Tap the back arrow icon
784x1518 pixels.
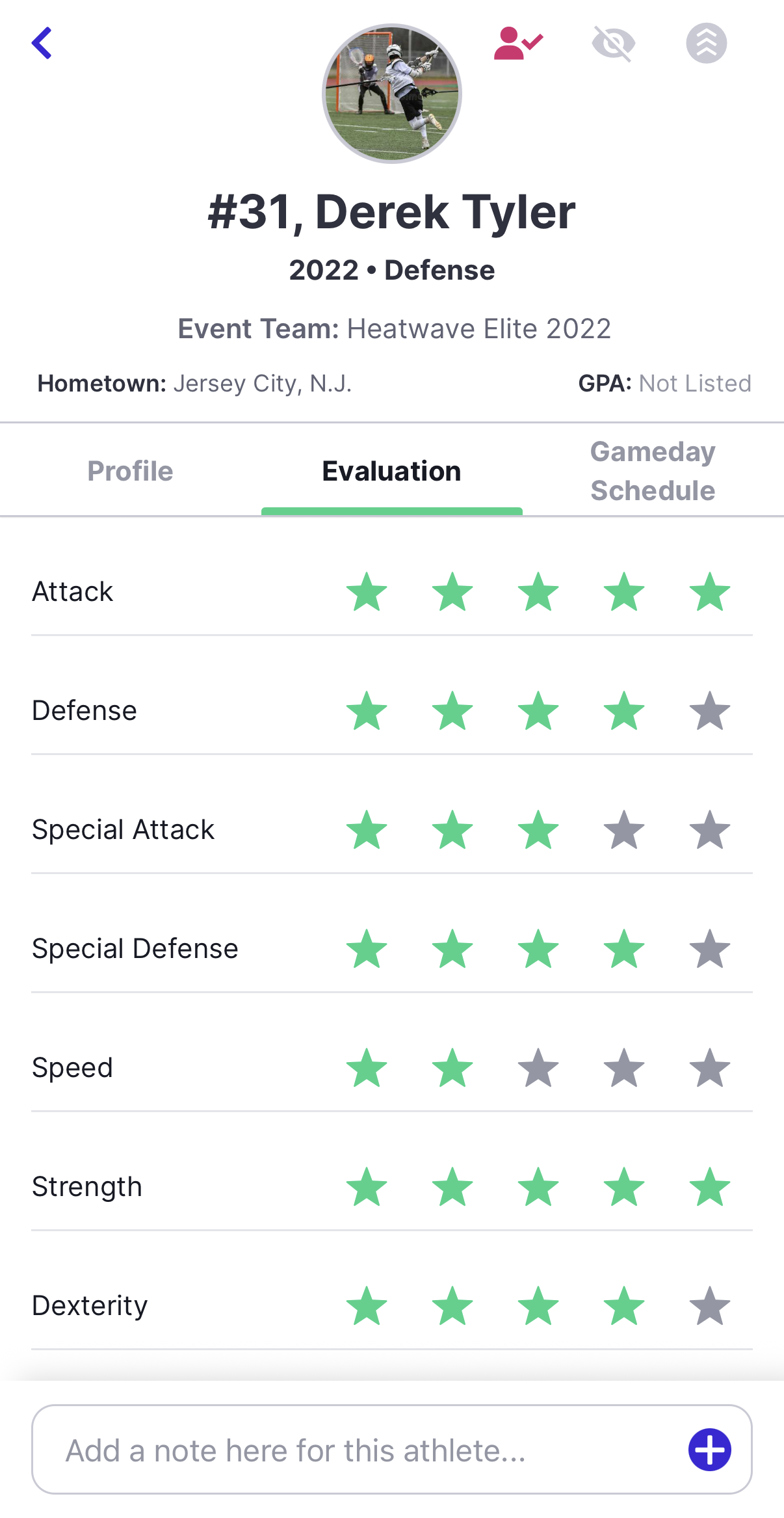[x=42, y=43]
